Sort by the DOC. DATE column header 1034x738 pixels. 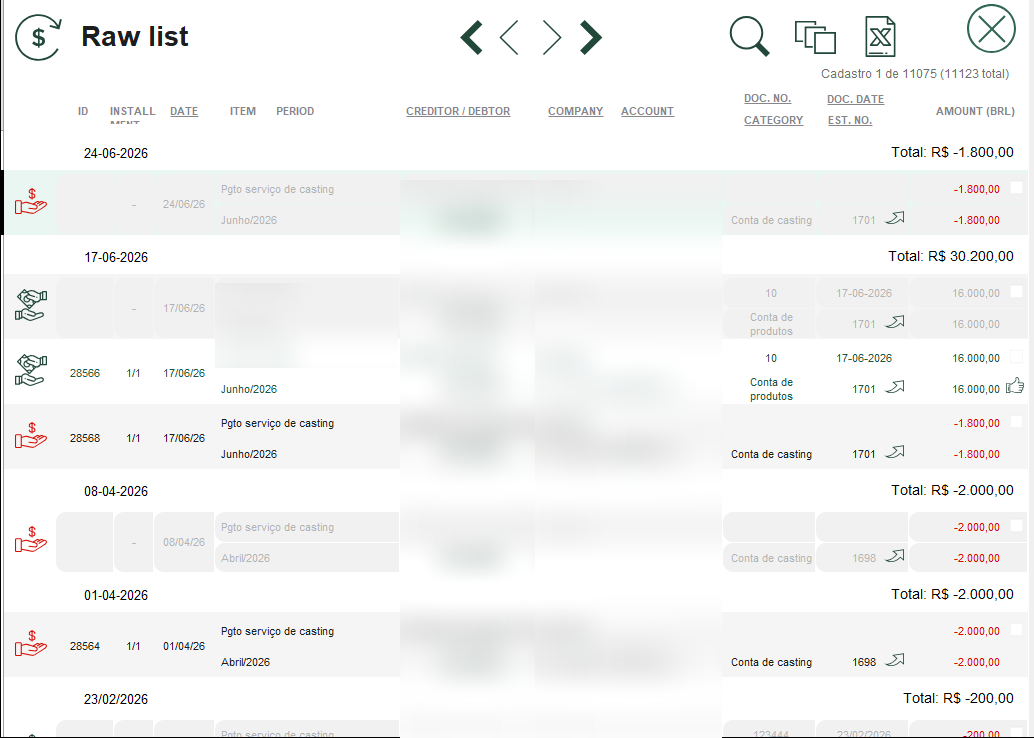855,99
